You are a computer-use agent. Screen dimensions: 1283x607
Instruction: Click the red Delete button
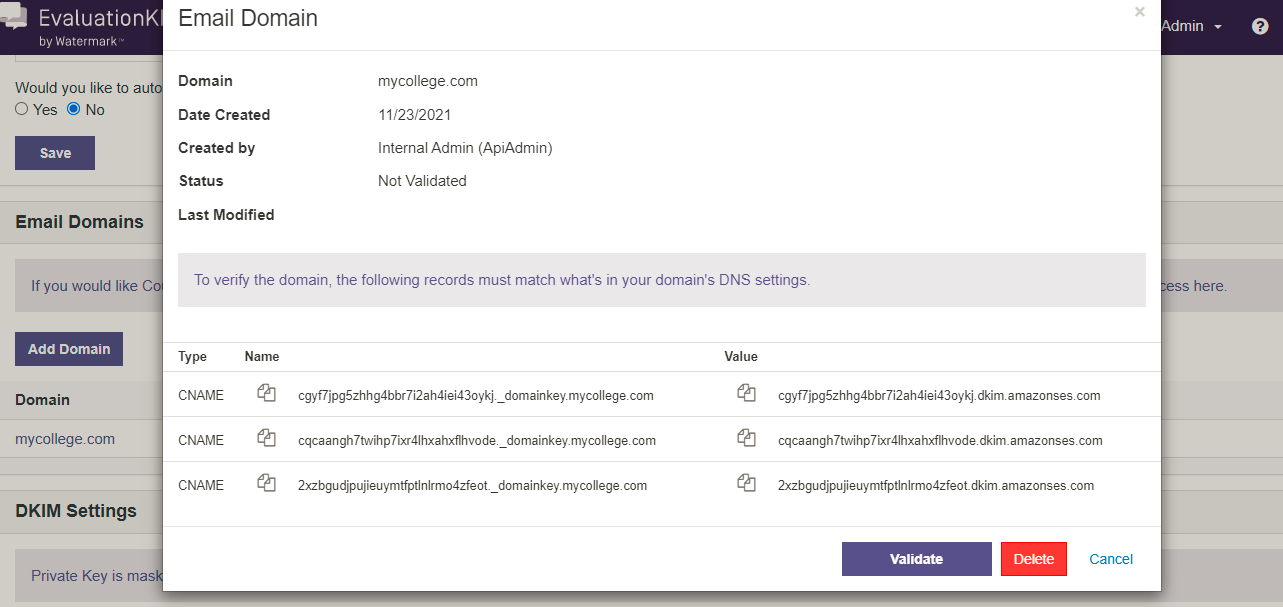click(1034, 559)
